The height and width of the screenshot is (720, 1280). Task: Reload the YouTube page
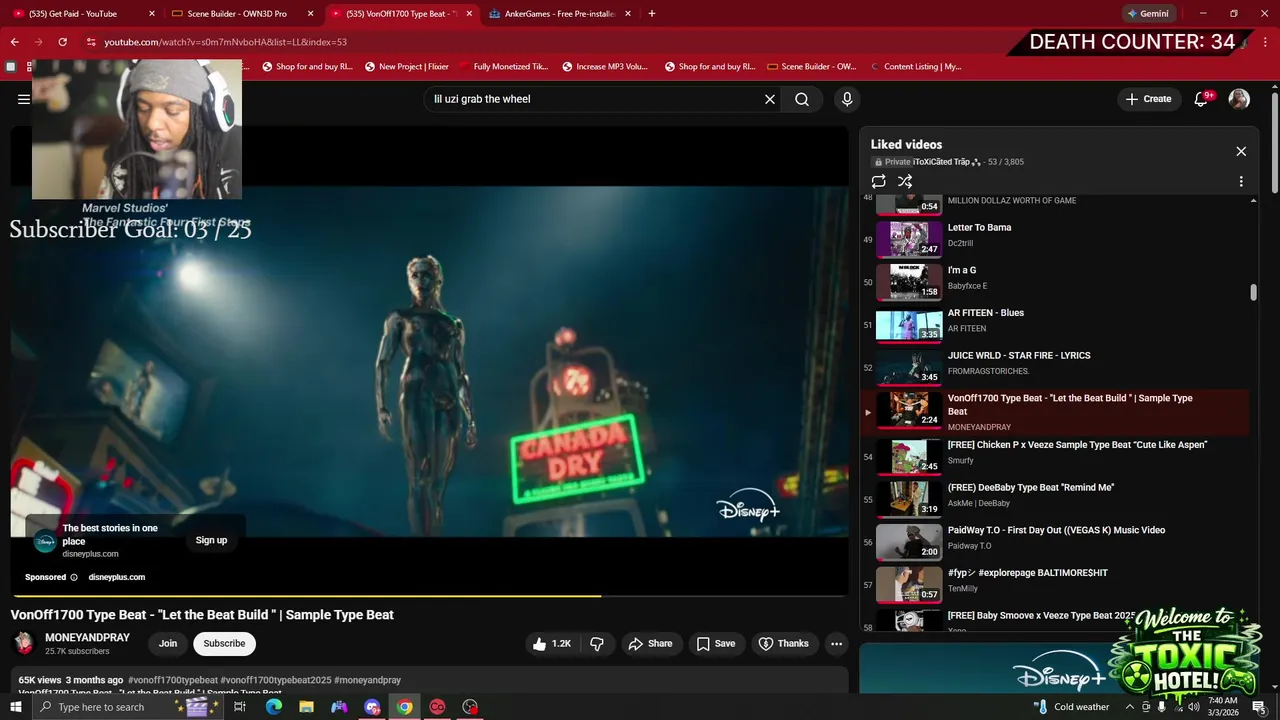point(62,42)
